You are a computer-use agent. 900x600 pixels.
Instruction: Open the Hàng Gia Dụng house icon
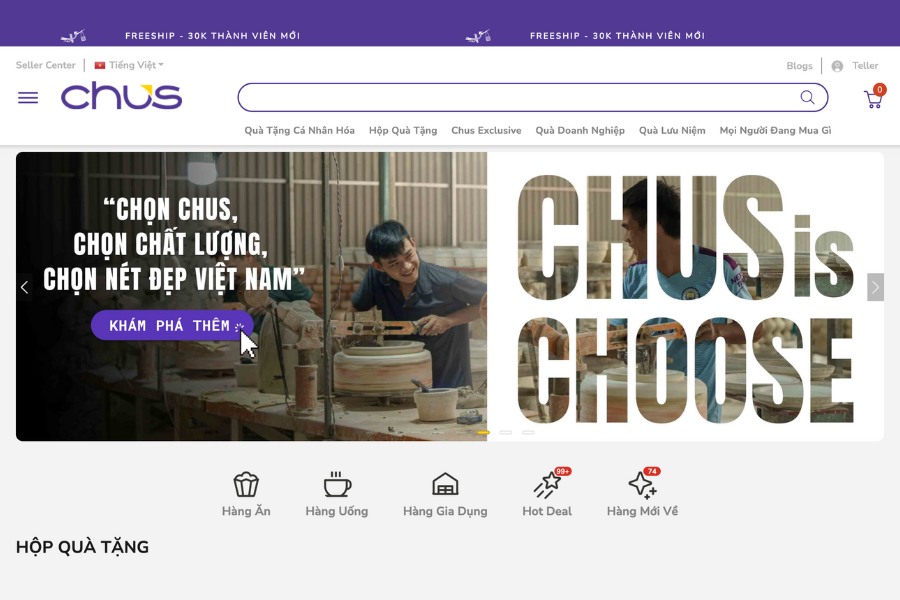[445, 484]
